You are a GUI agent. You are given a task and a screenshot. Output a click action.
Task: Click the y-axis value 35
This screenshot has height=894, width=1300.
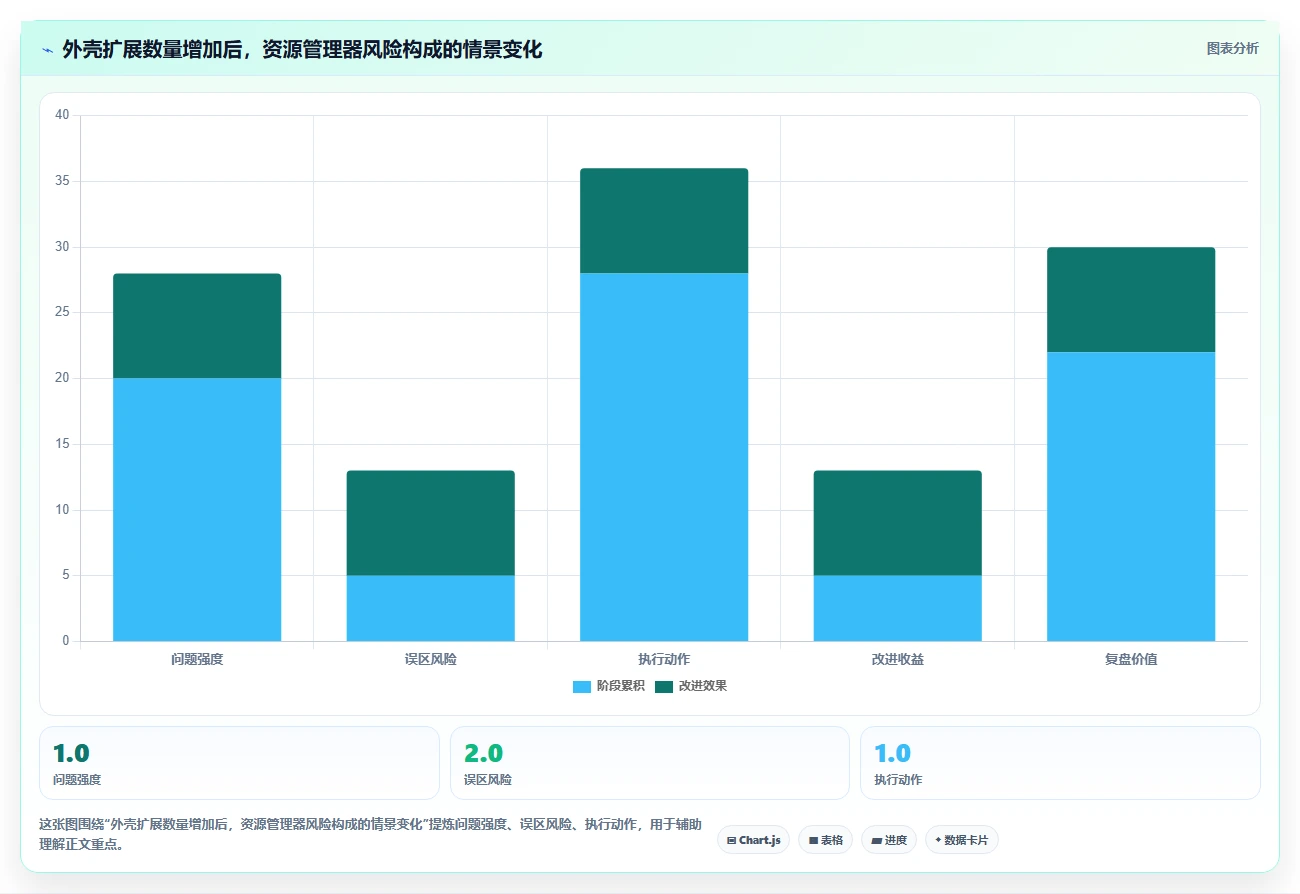[x=62, y=181]
